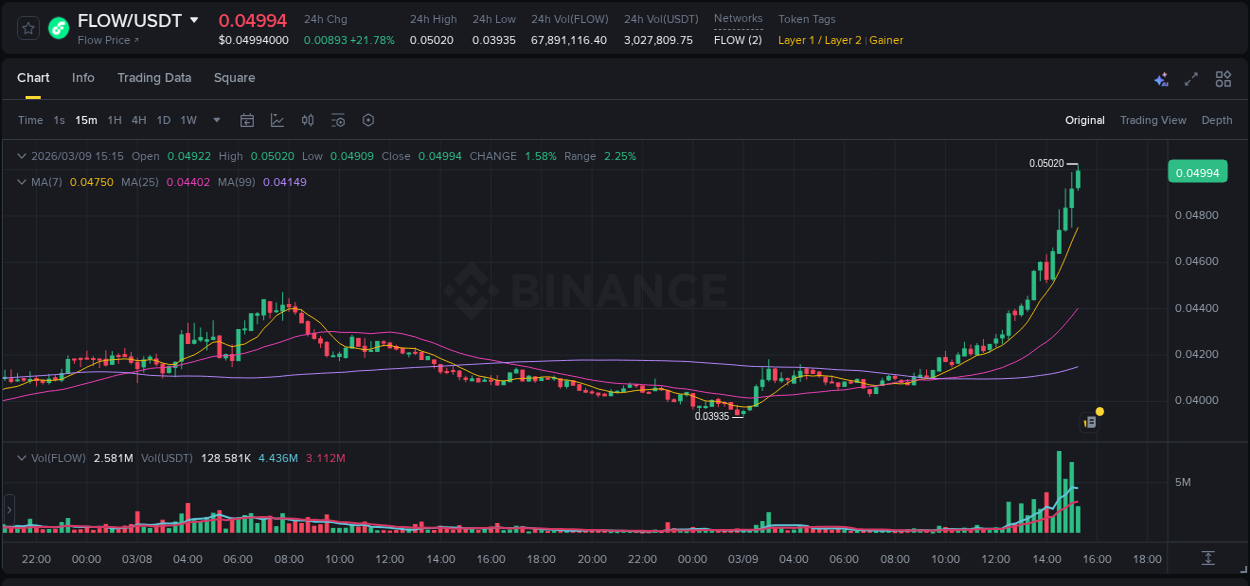The height and width of the screenshot is (586, 1250).
Task: Launch the Binance AI assistant
Action: pyautogui.click(x=1161, y=78)
